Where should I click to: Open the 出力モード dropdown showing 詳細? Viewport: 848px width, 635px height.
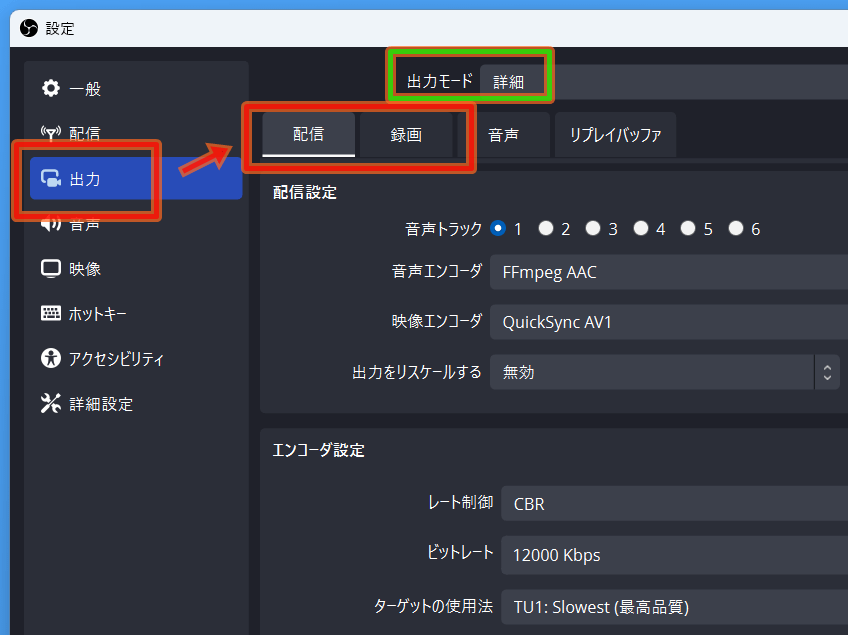point(664,82)
